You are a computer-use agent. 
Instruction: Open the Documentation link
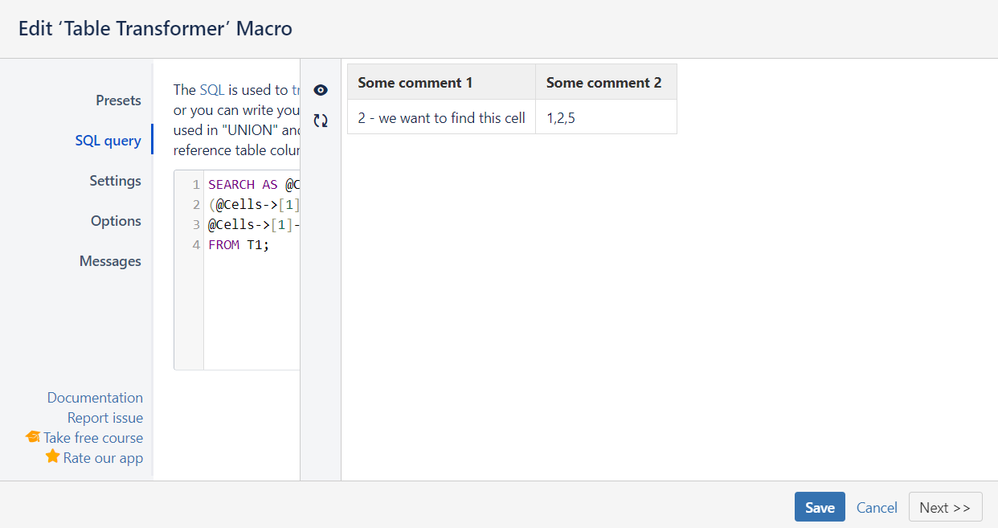pyautogui.click(x=95, y=398)
